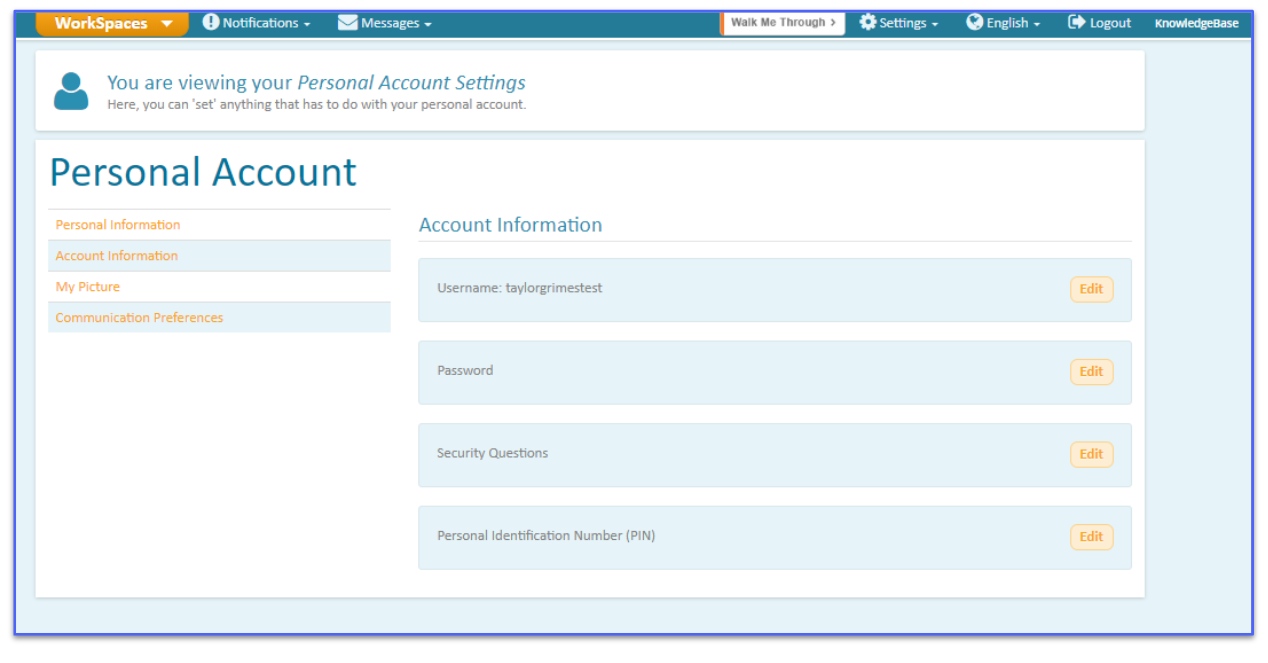Click the 'Security Questions' label text
Image resolution: width=1268 pixels, height=663 pixels.
492,453
